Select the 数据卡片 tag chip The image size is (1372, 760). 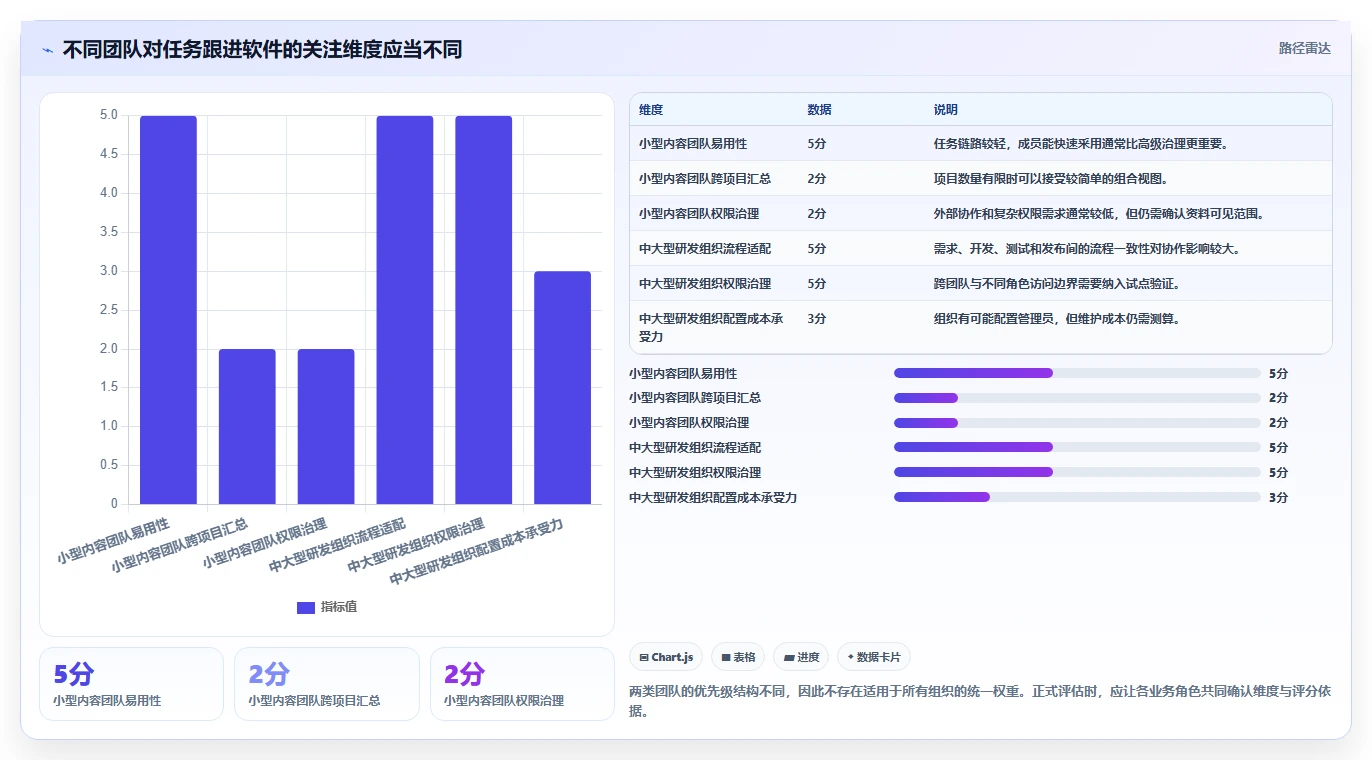click(874, 657)
